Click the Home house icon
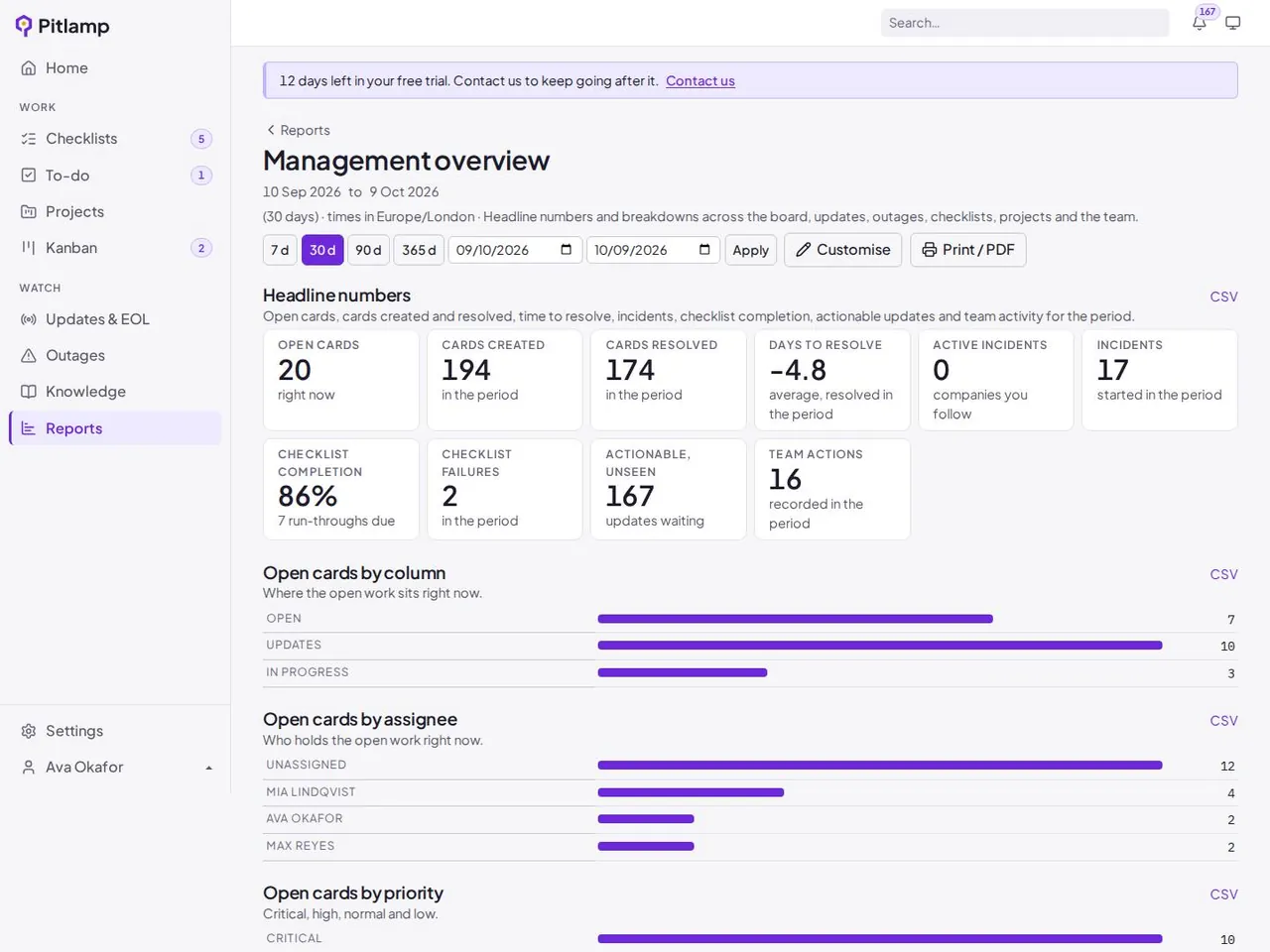Viewport: 1270px width, 952px height. pyautogui.click(x=29, y=68)
